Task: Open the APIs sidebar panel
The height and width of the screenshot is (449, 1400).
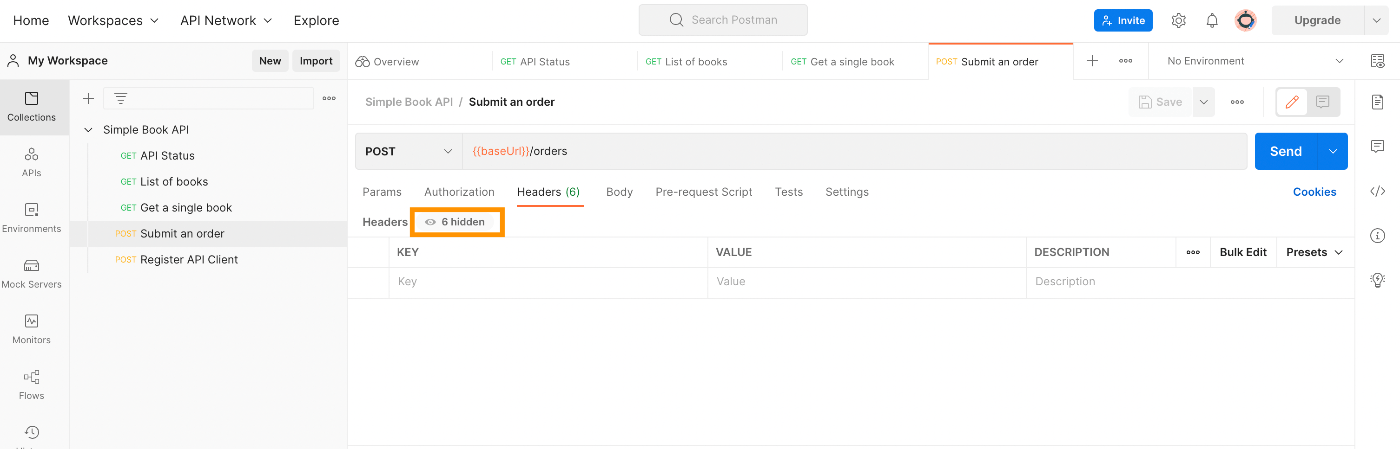Action: click(31, 163)
